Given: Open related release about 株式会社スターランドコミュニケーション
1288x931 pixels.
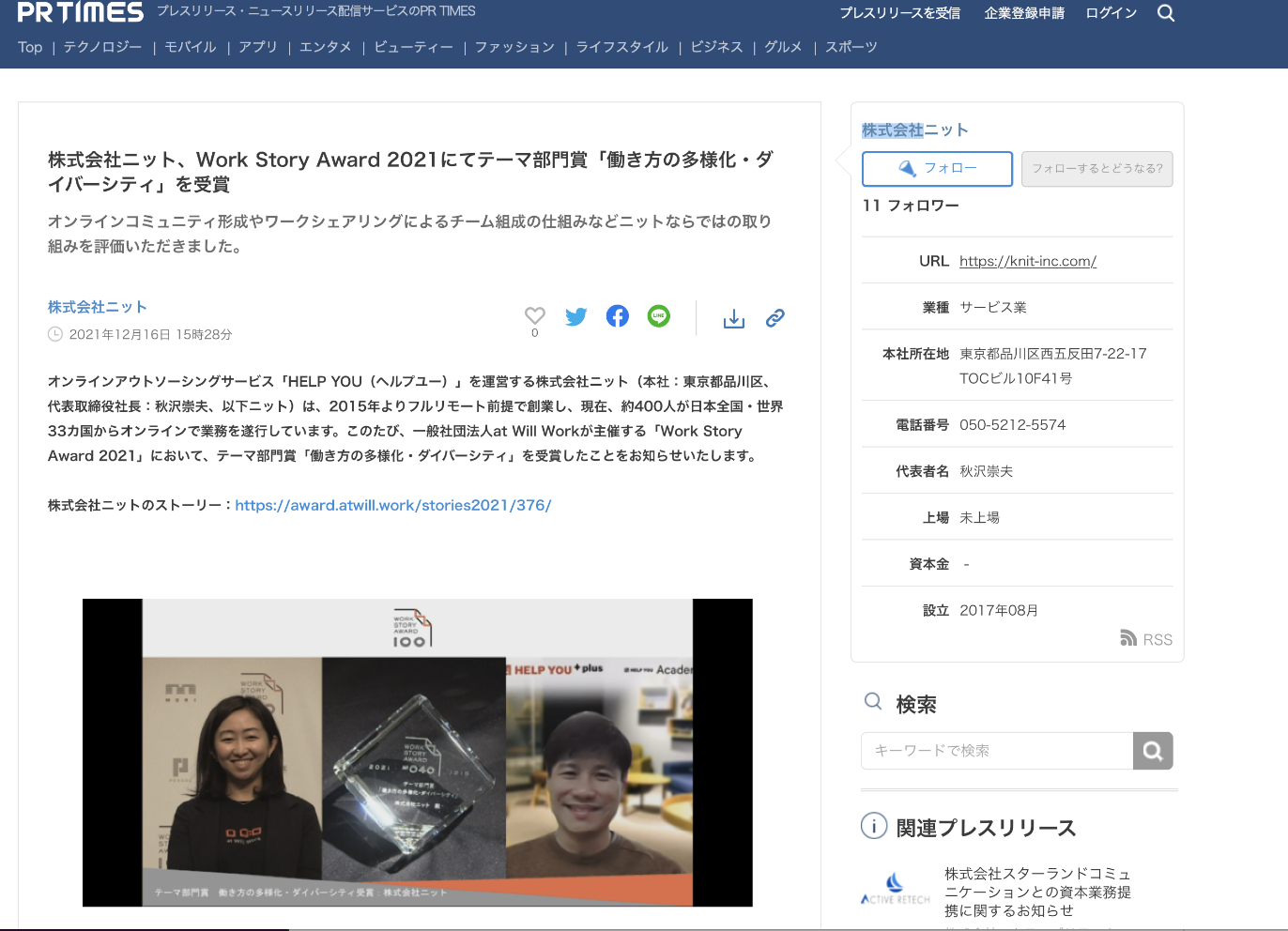Looking at the screenshot, I should click(x=1038, y=892).
